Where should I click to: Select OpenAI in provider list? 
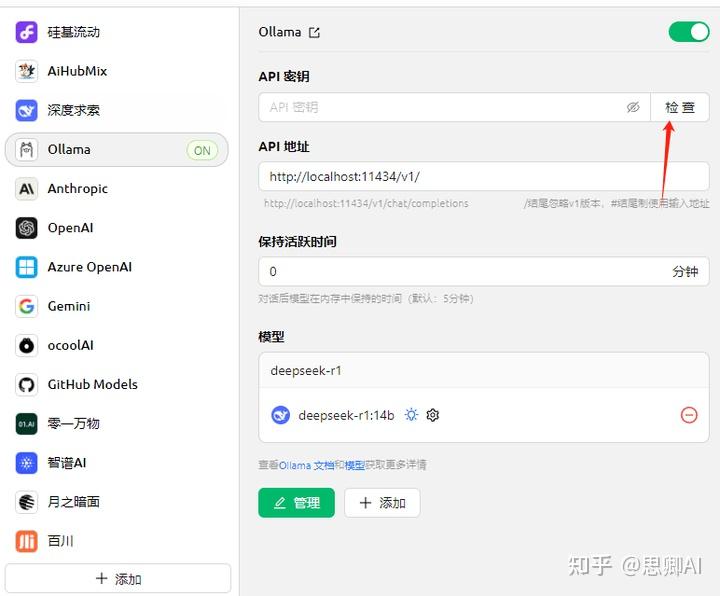(117, 228)
